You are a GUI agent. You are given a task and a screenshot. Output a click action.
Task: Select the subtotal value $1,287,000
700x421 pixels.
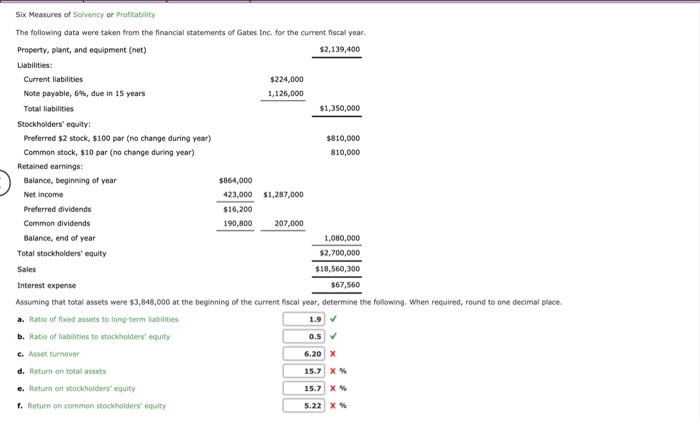tap(283, 195)
